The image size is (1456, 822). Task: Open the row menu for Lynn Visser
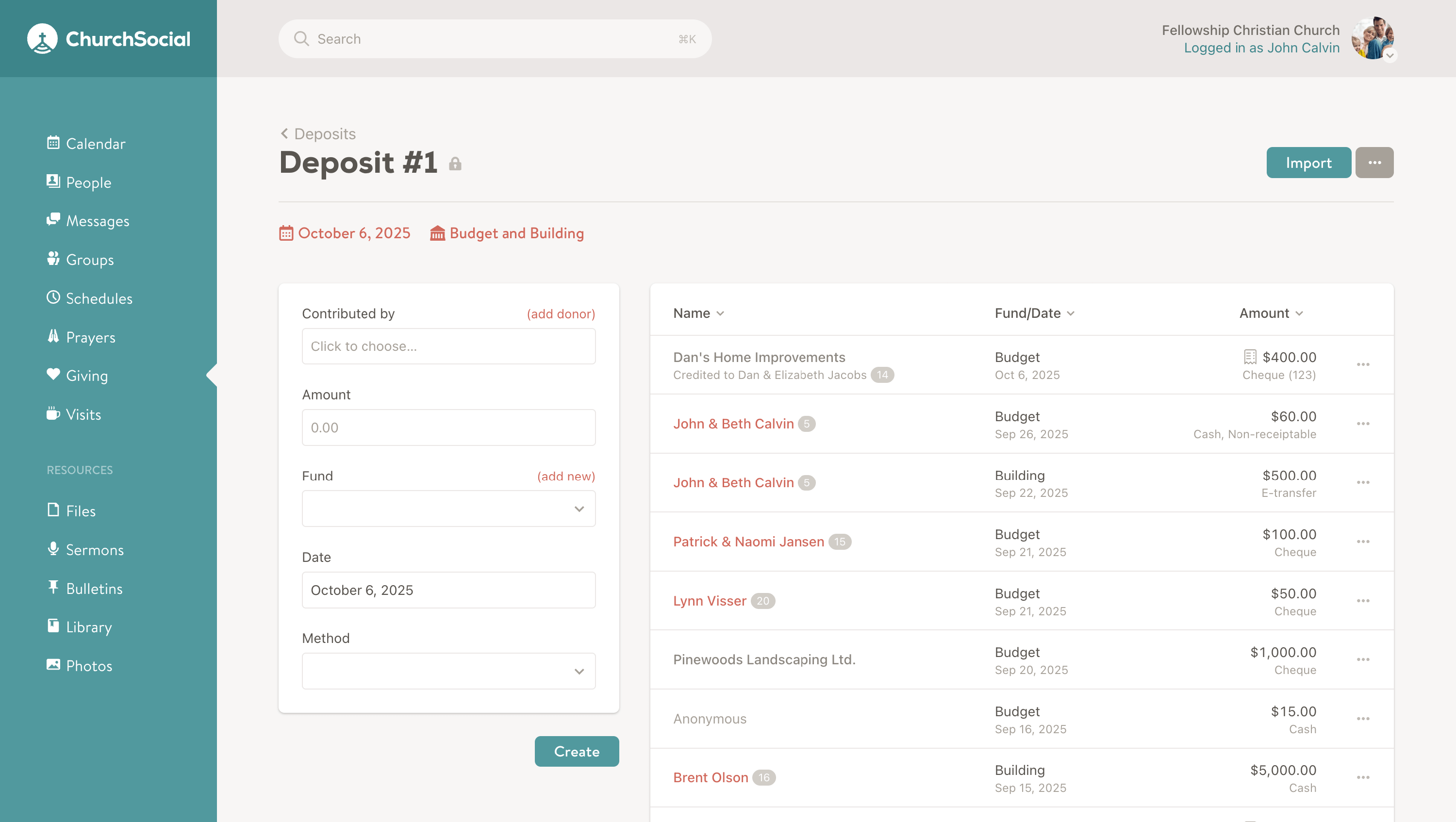coord(1363,601)
